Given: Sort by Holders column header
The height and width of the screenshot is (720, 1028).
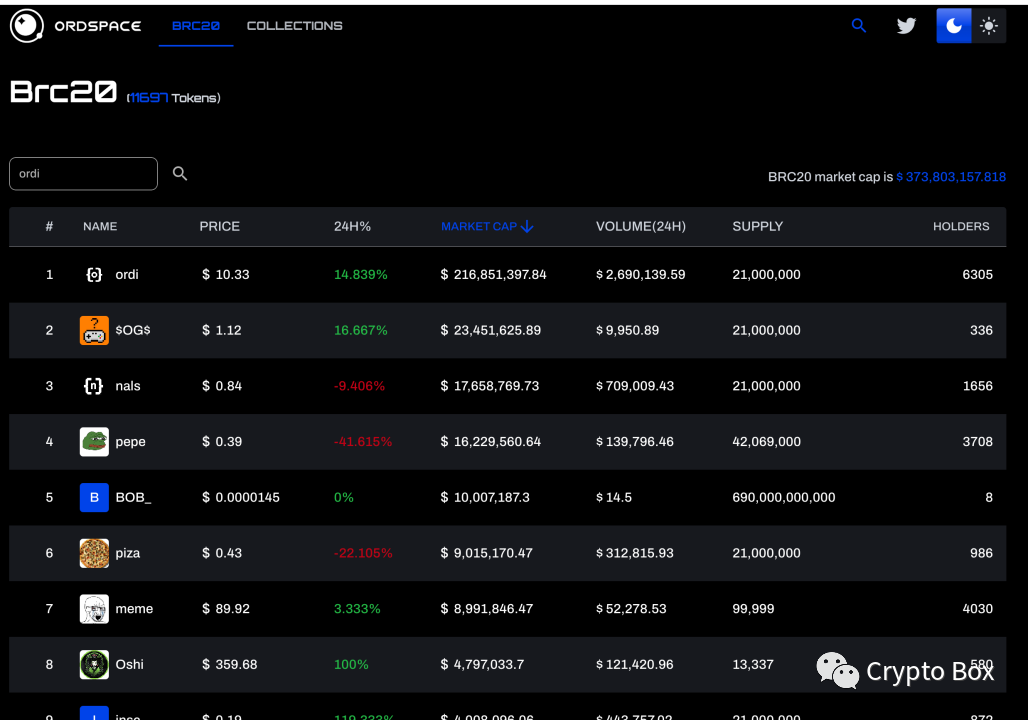Looking at the screenshot, I should (x=961, y=226).
